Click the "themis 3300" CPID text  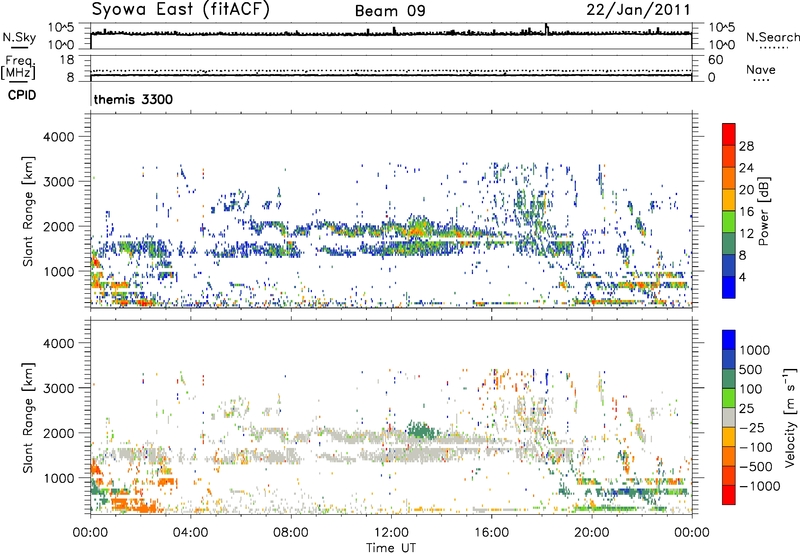click(x=133, y=99)
